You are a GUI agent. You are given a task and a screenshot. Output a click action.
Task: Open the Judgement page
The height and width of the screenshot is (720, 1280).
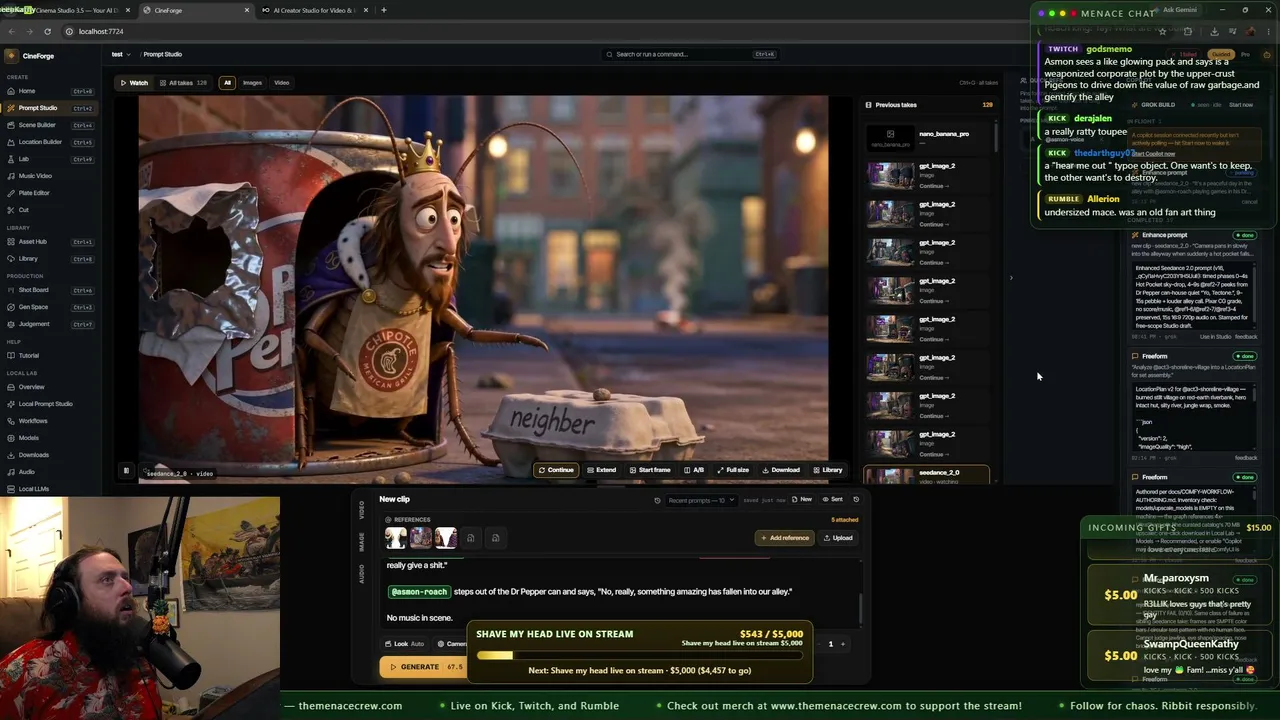pyautogui.click(x=50, y=324)
